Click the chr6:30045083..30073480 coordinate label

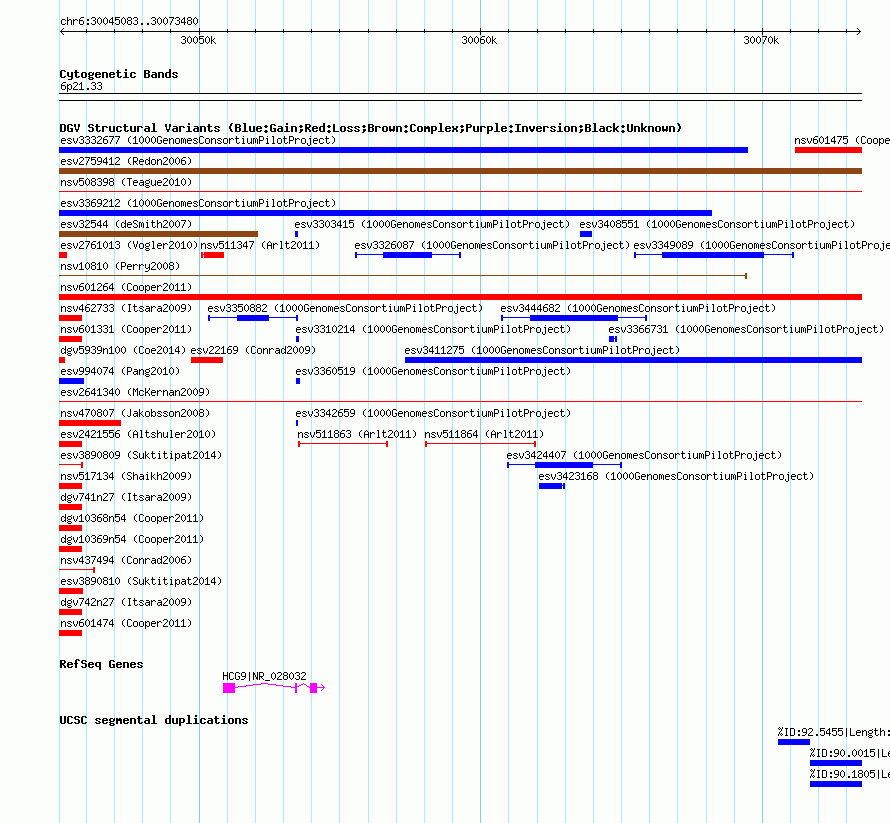[129, 21]
